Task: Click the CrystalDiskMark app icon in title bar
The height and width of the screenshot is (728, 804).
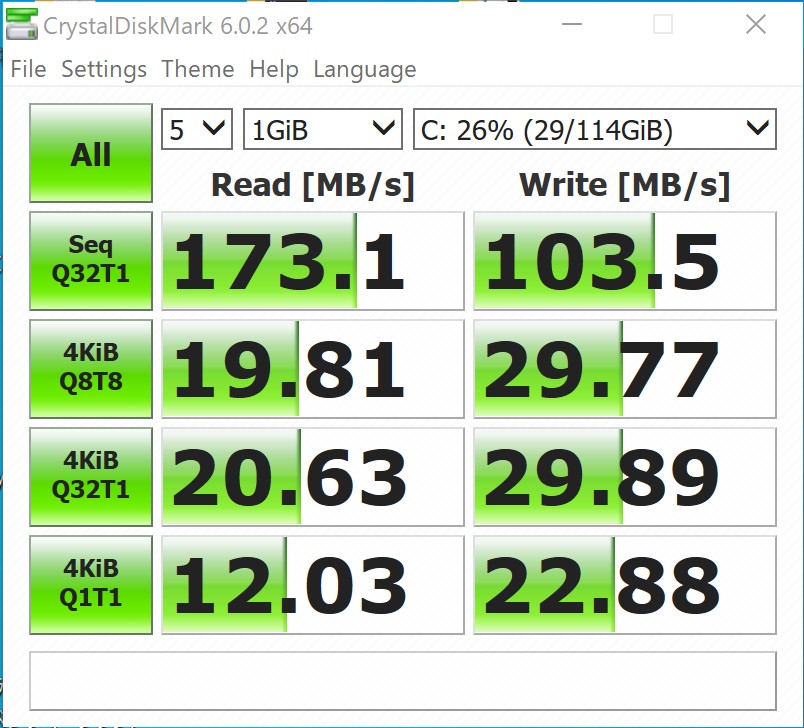Action: pyautogui.click(x=22, y=25)
